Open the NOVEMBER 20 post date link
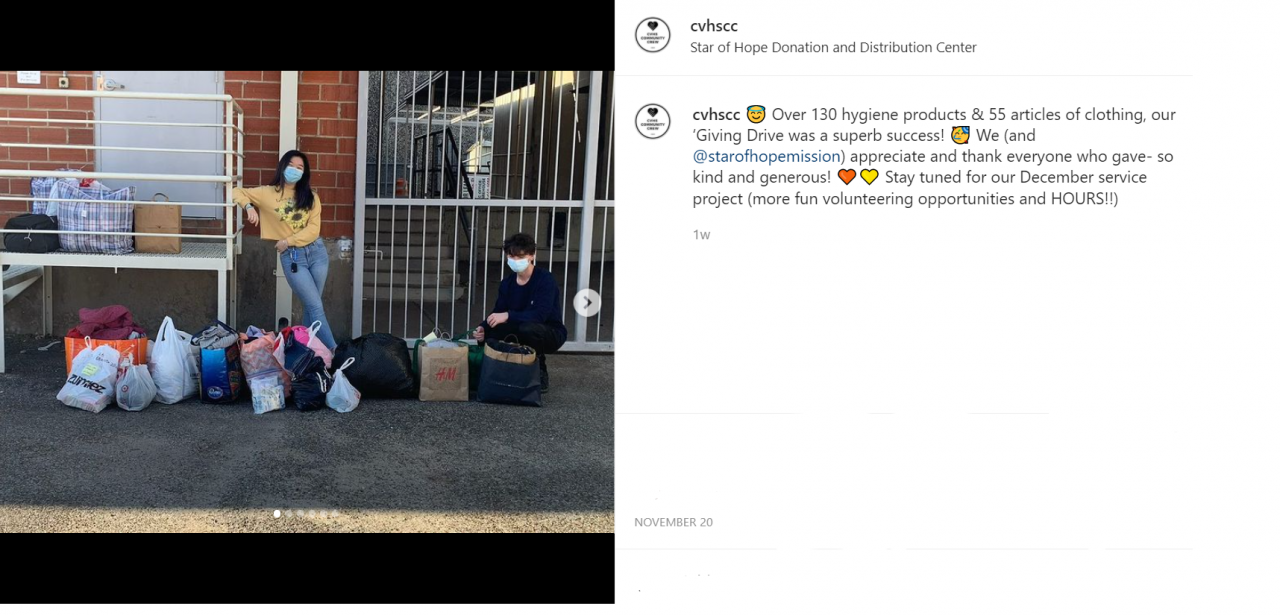 [x=673, y=522]
